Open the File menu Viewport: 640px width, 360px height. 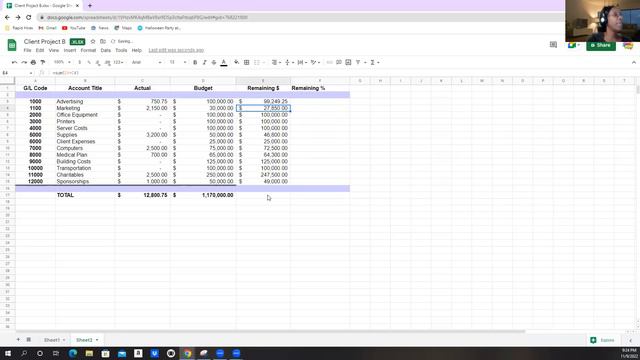point(27,50)
